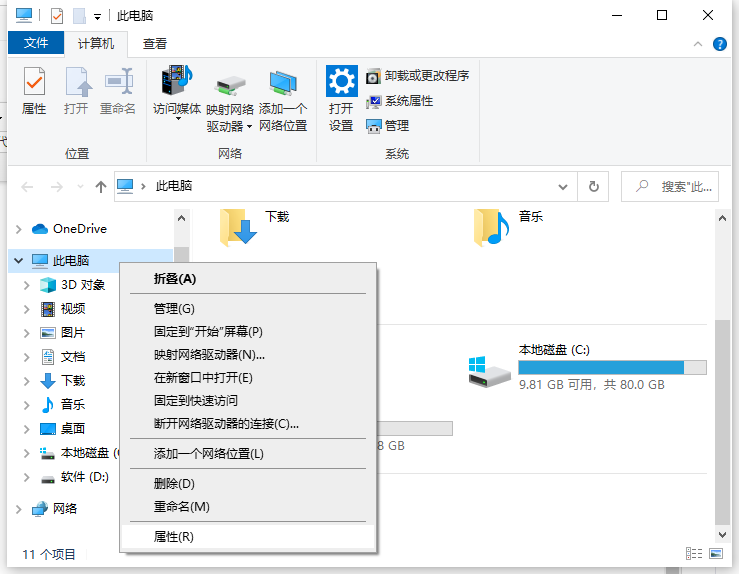Screen dimensions: 739x574
Task: Open Access media (访问媒体) ribbon button
Action: pyautogui.click(x=177, y=93)
